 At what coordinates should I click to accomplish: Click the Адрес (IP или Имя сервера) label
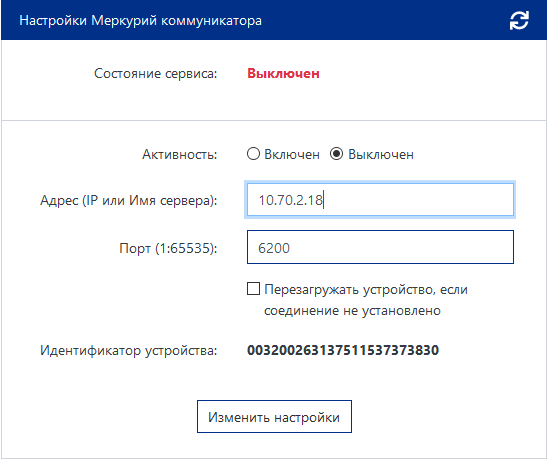coord(129,201)
